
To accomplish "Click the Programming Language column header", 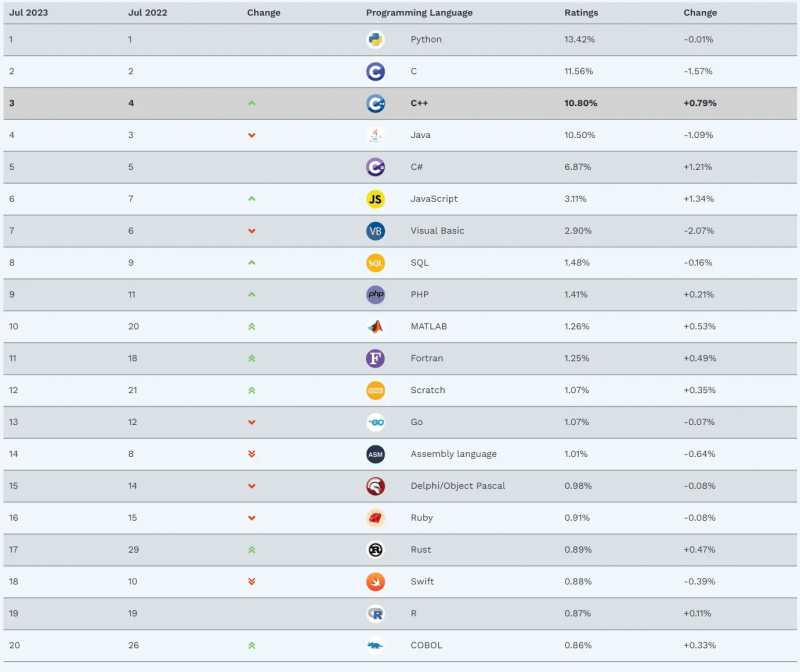I will tap(419, 13).
